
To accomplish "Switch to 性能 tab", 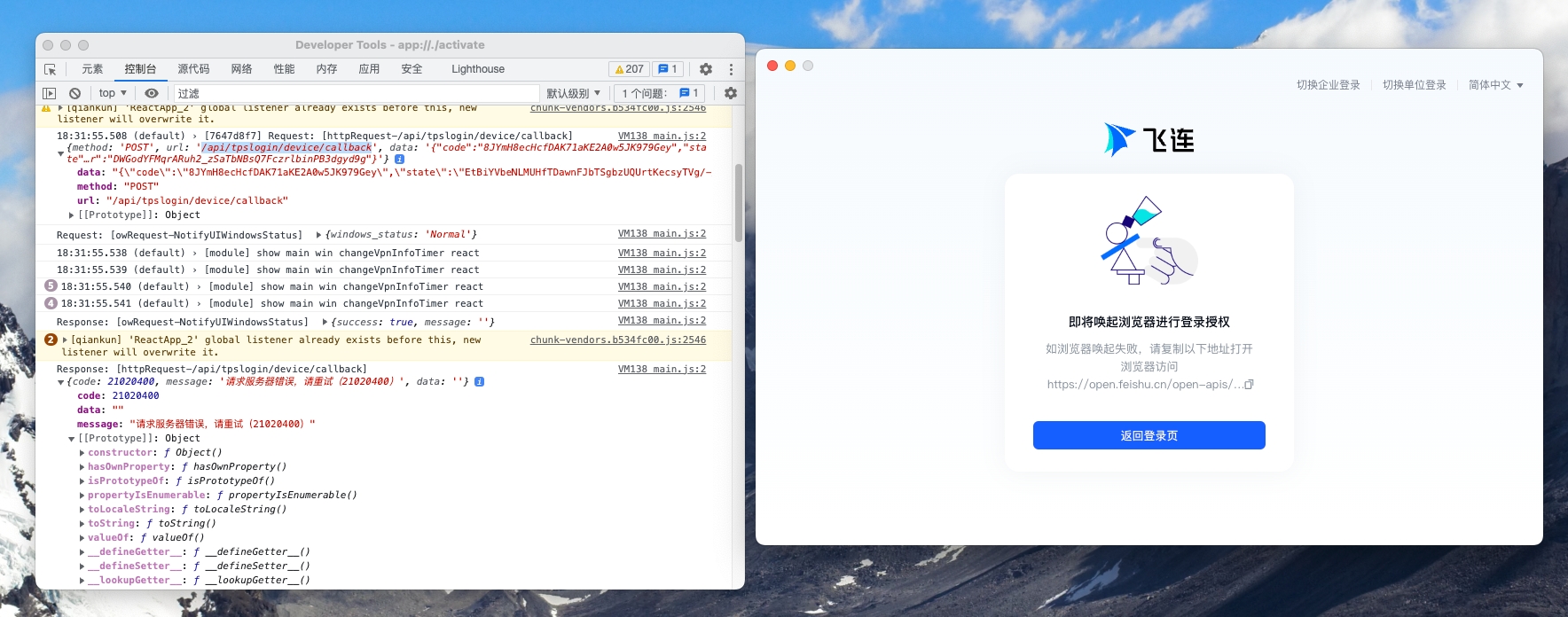I will pos(284,69).
